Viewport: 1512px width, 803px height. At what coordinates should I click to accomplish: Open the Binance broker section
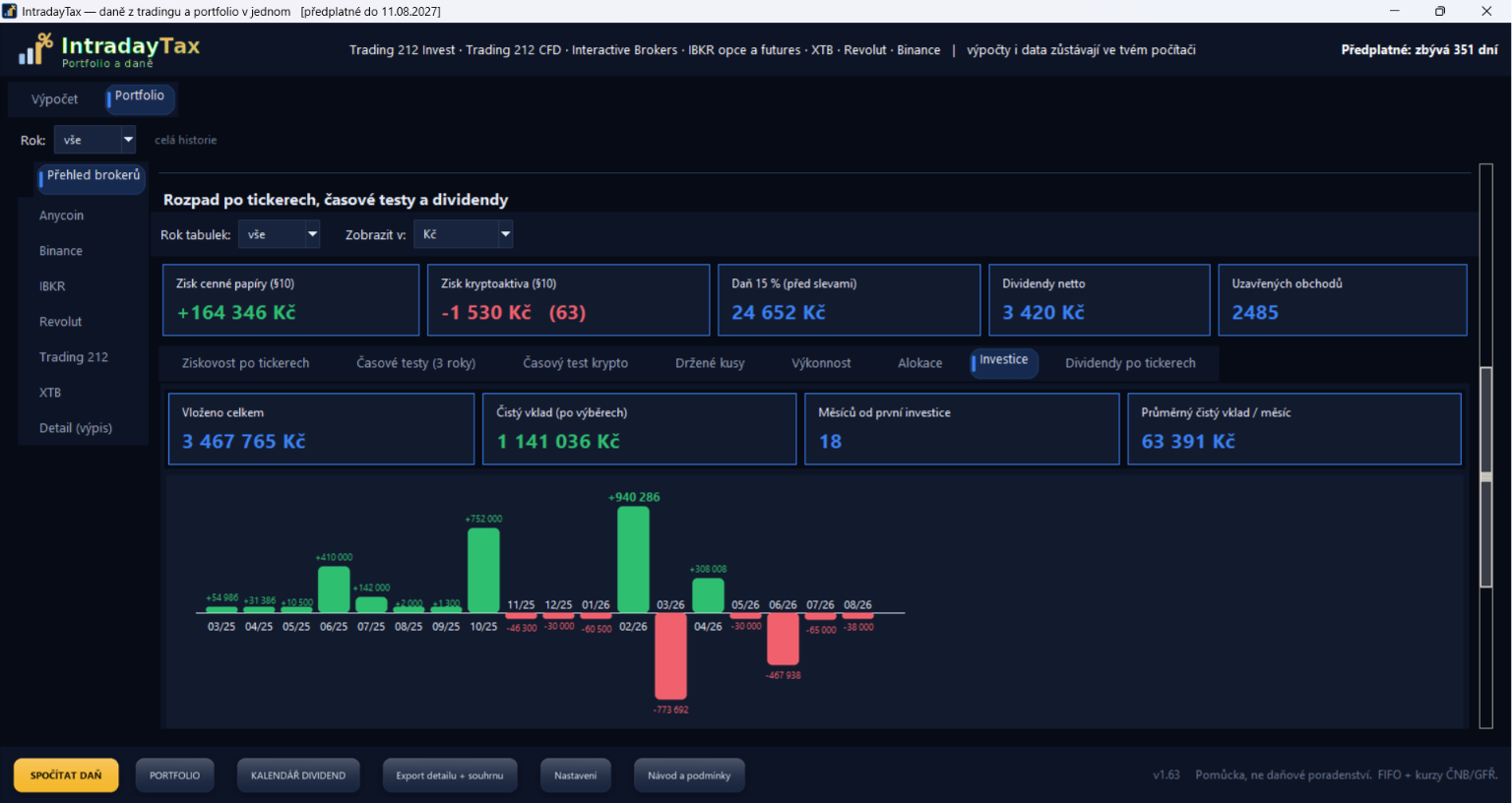click(61, 251)
